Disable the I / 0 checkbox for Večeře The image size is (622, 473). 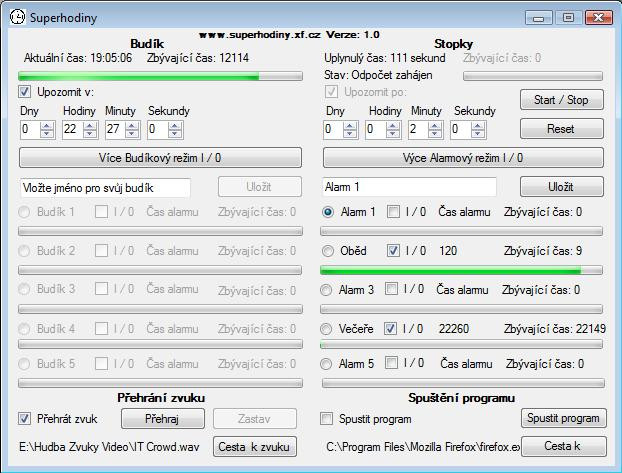click(390, 329)
